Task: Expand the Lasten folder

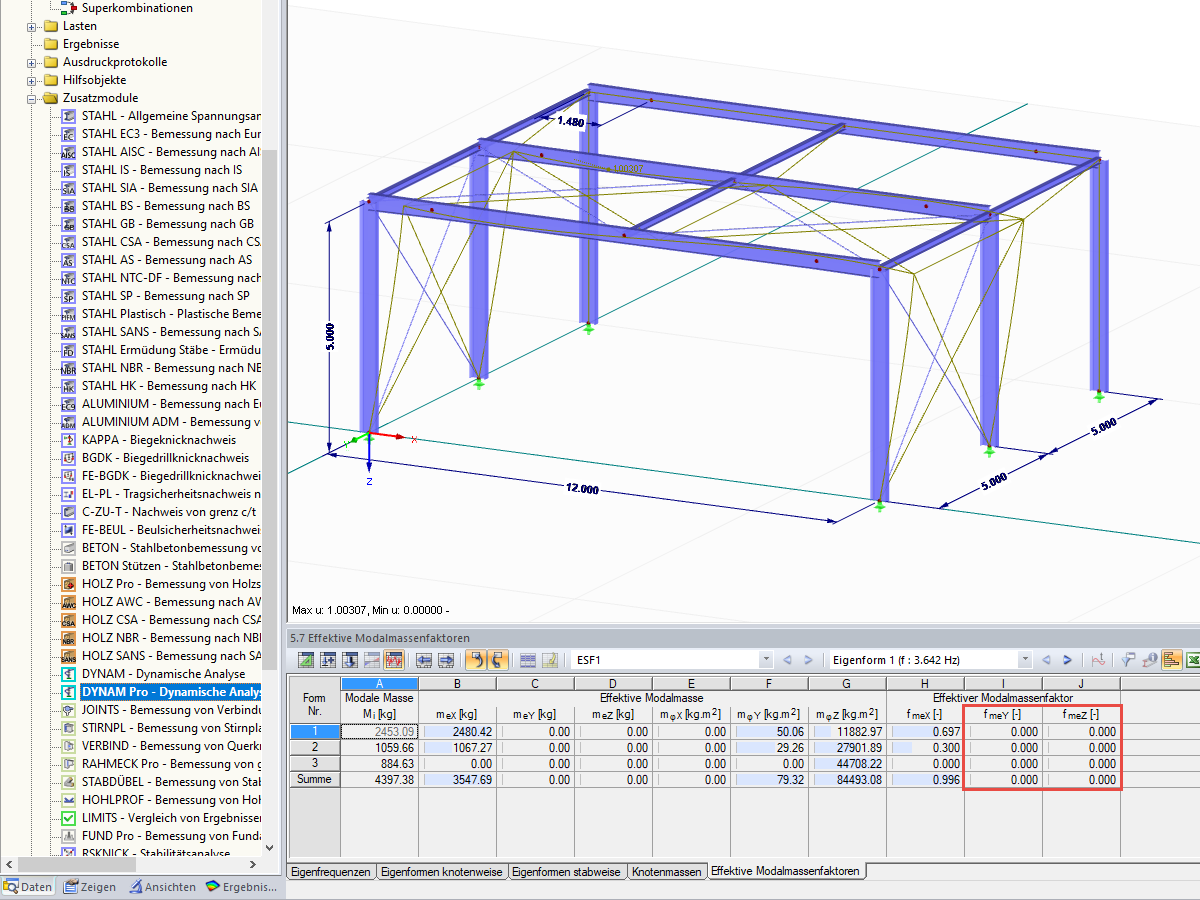Action: click(32, 26)
